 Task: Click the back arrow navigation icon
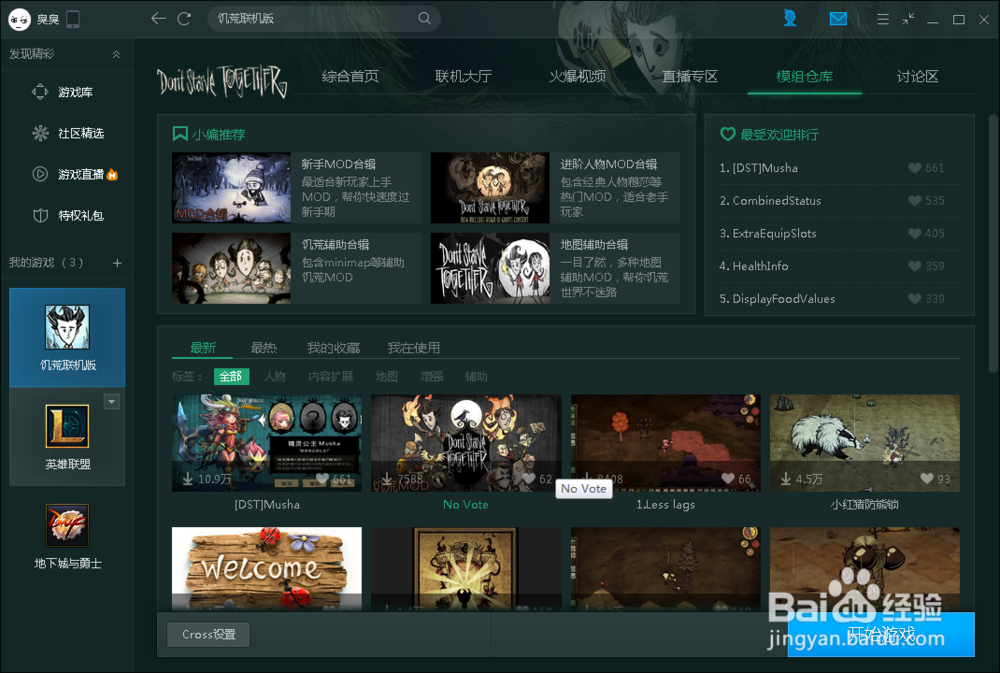click(158, 18)
